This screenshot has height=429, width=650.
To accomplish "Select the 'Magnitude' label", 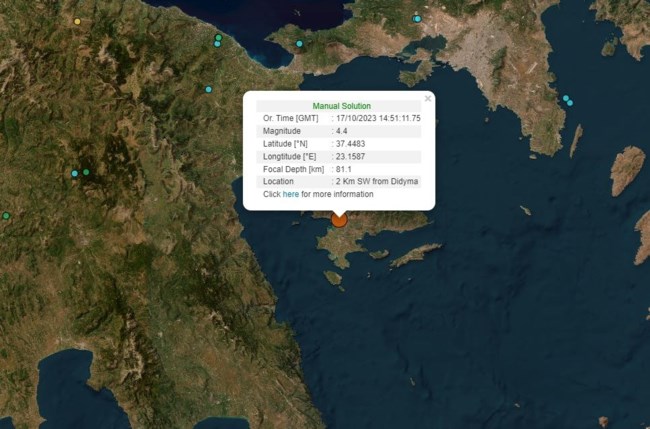I will 281,131.
